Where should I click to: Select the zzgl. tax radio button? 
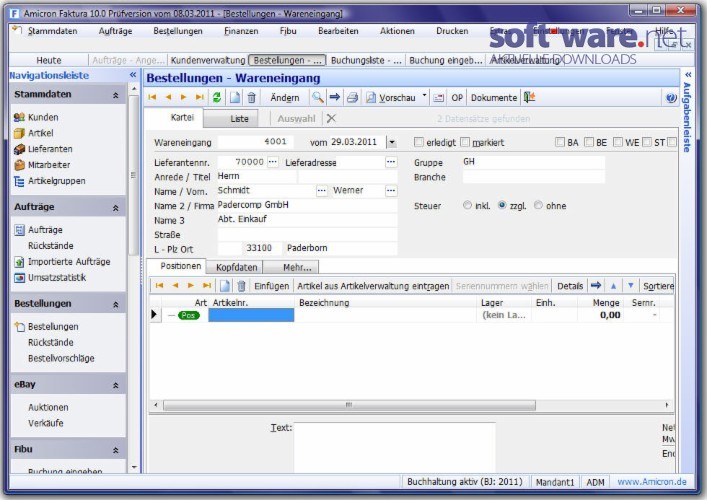click(x=501, y=205)
